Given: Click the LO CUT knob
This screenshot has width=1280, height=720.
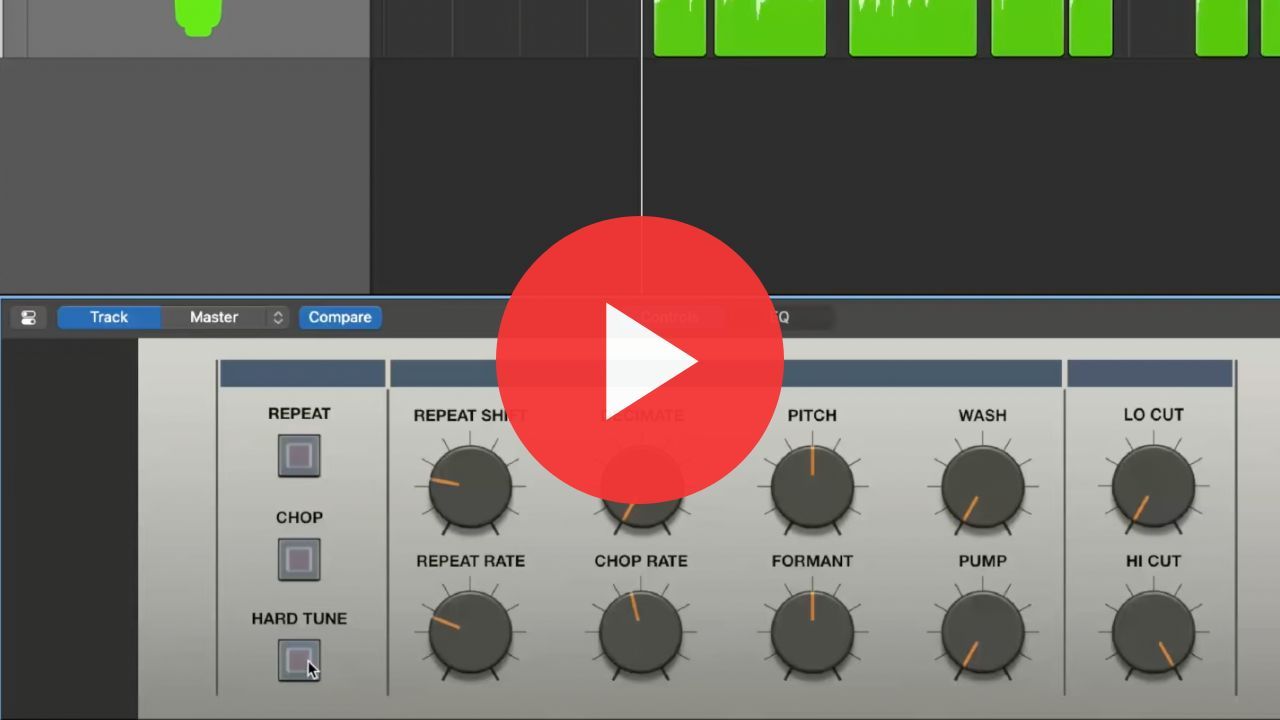Looking at the screenshot, I should click(x=1153, y=487).
